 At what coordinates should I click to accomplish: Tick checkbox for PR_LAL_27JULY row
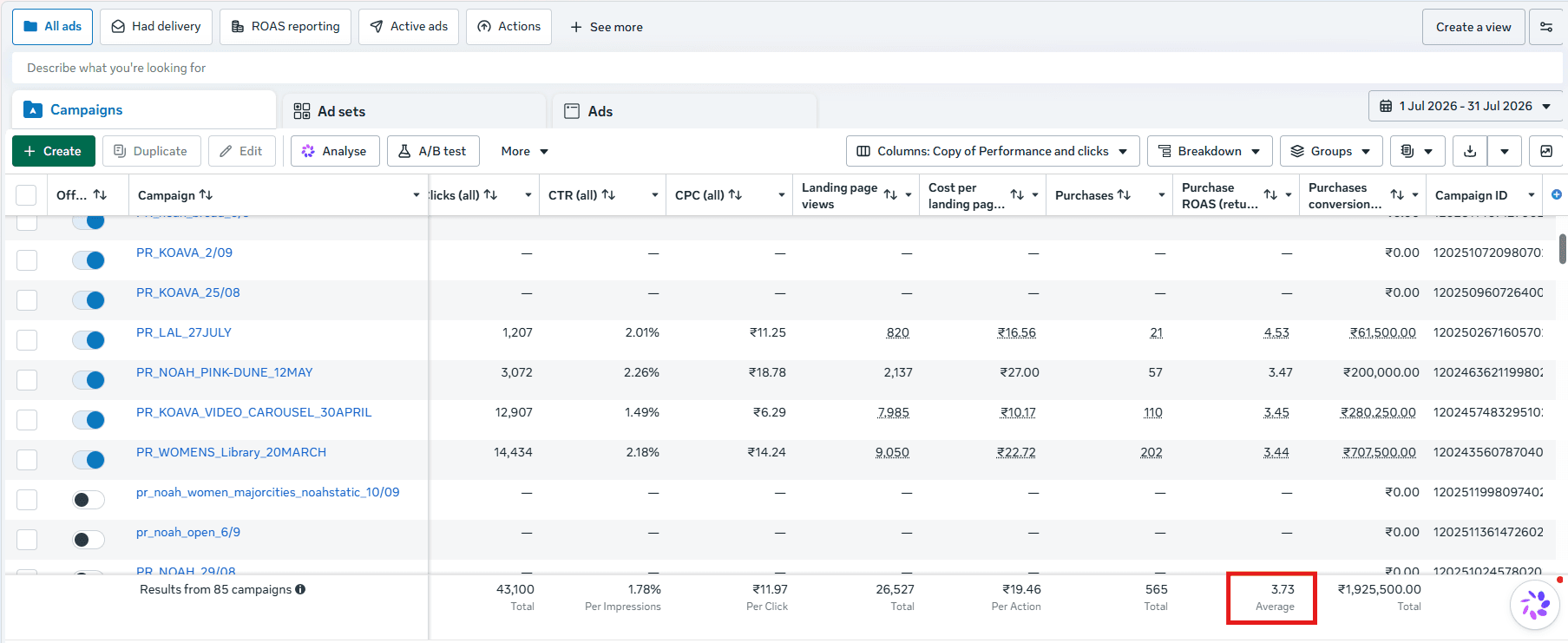point(27,340)
